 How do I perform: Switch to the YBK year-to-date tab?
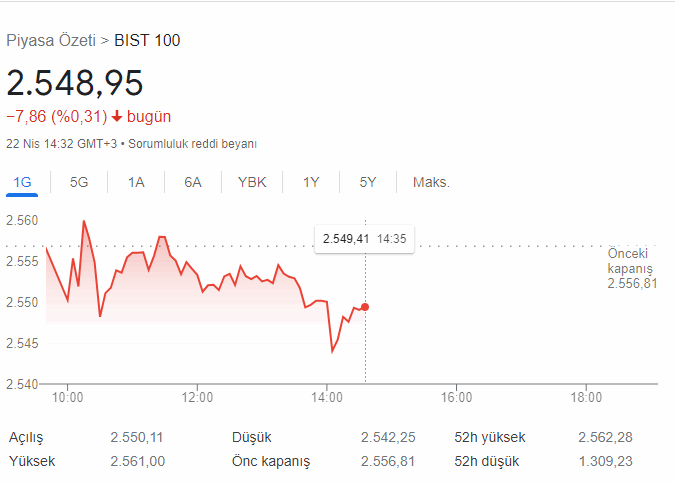click(x=252, y=182)
